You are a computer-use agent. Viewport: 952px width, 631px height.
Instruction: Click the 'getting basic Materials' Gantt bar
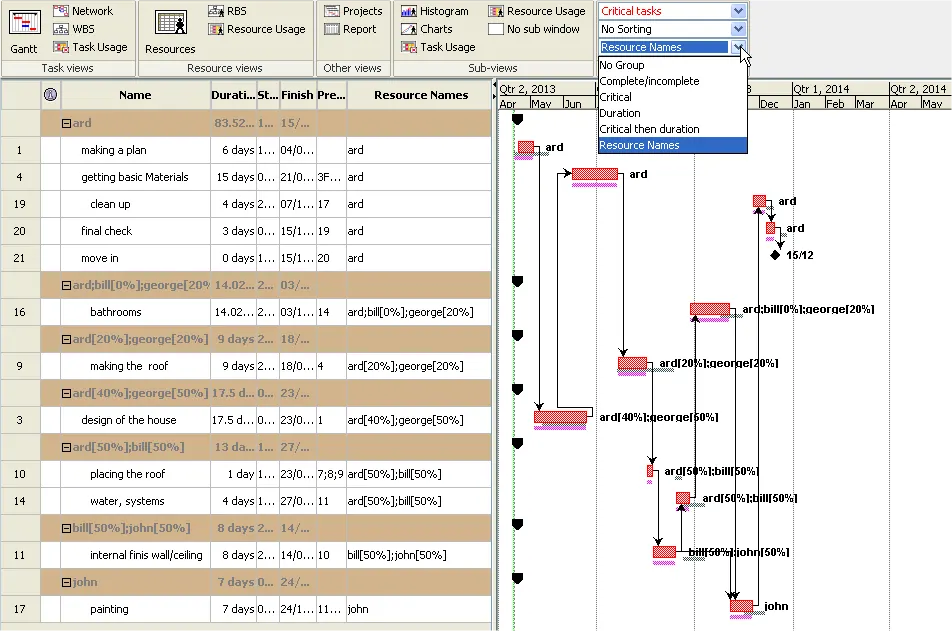pyautogui.click(x=595, y=174)
